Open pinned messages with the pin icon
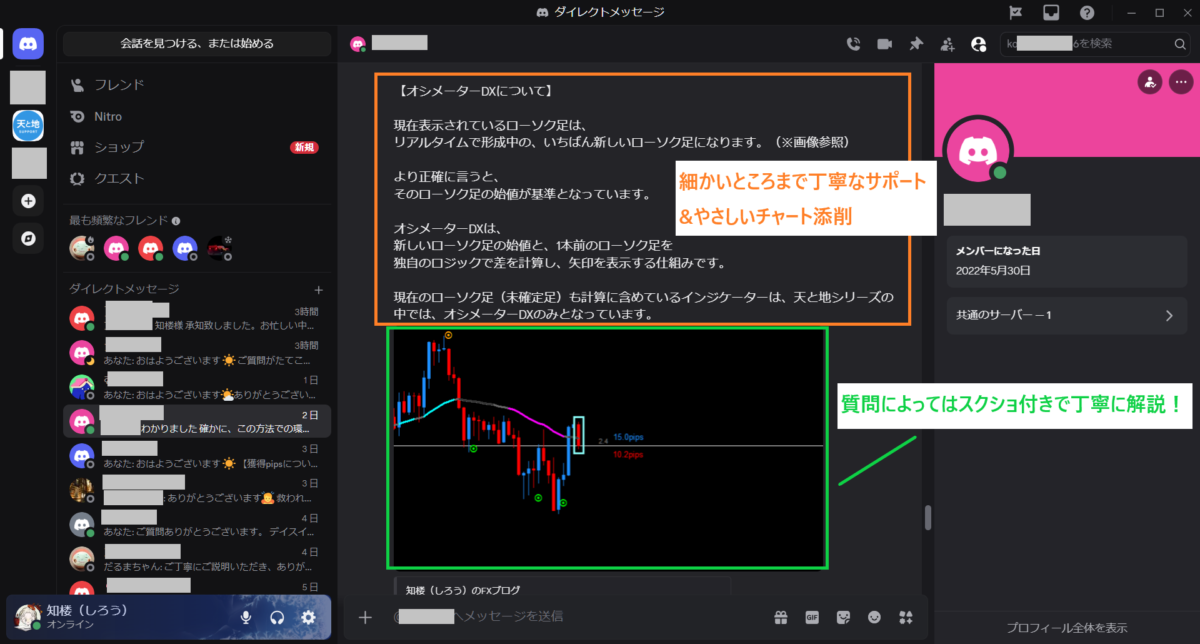Image resolution: width=1200 pixels, height=644 pixels. point(915,44)
